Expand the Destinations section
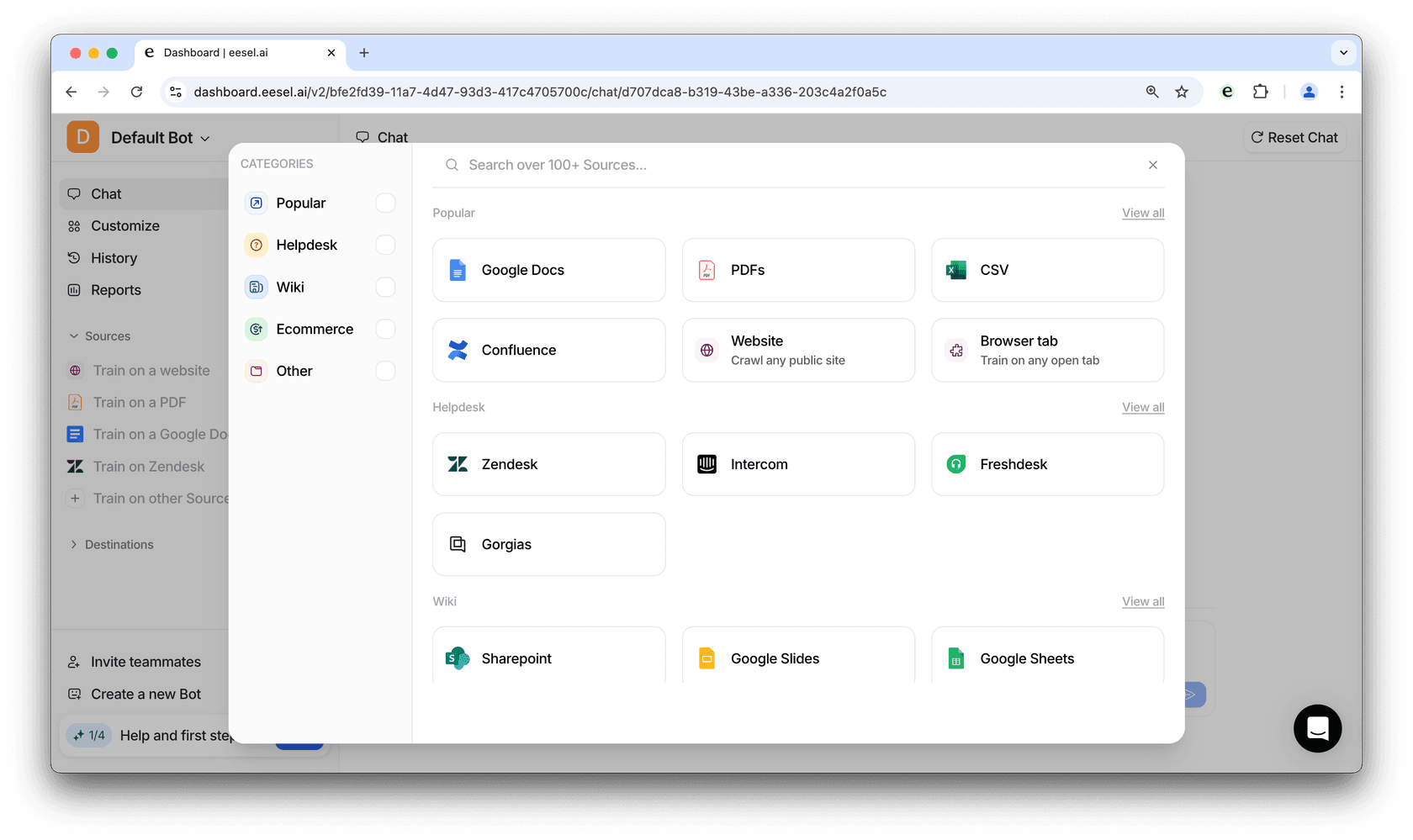The height and width of the screenshot is (840, 1413). click(74, 545)
